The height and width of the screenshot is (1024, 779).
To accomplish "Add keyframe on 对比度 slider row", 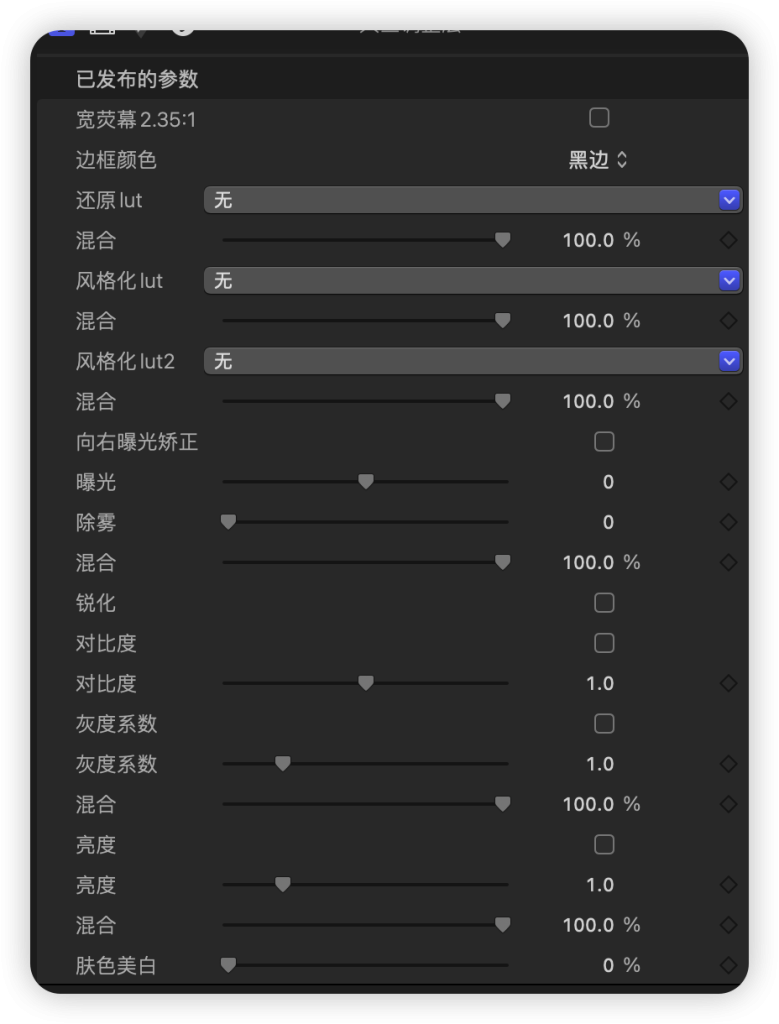I will 728,684.
